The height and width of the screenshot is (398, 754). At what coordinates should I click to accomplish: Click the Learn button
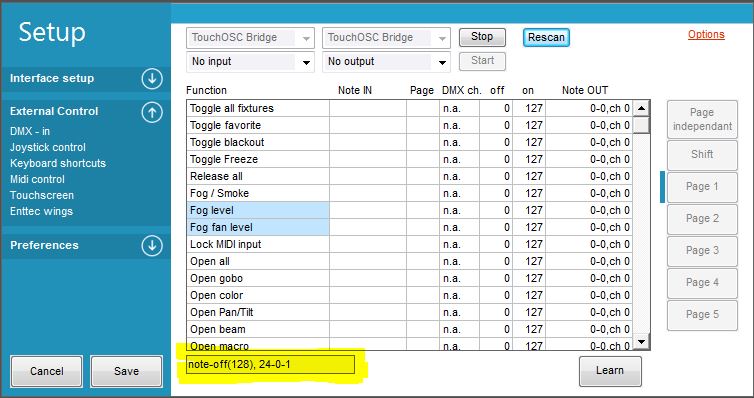(x=610, y=371)
